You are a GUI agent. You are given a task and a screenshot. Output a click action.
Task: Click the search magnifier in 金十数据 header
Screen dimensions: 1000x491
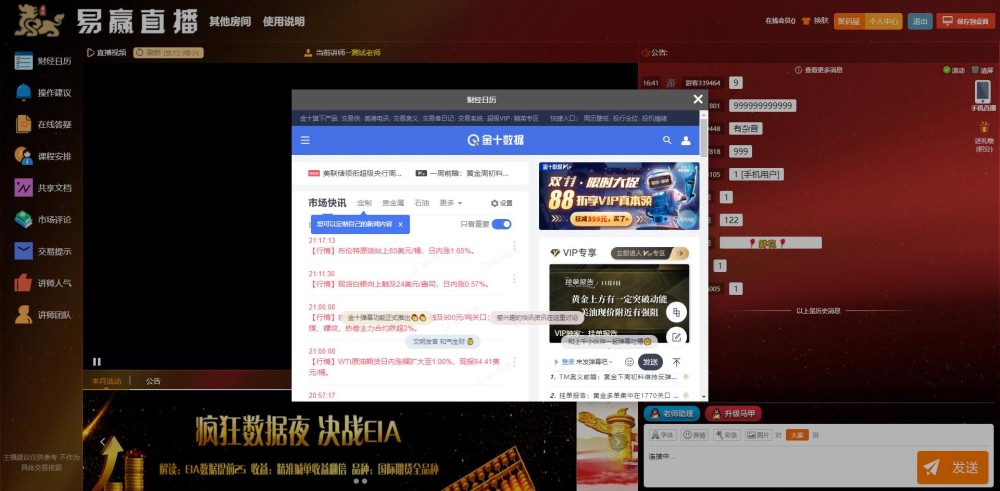[x=667, y=140]
